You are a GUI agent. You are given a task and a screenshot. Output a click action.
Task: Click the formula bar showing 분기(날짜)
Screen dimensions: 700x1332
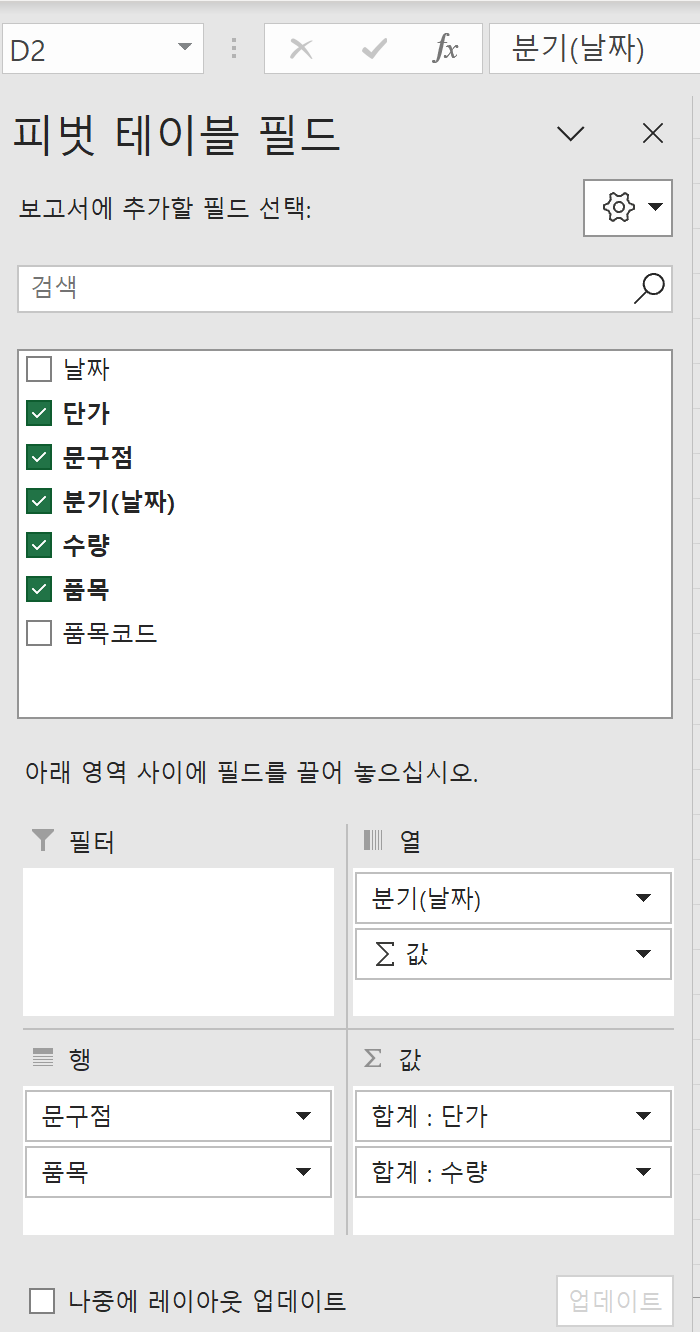[x=590, y=49]
